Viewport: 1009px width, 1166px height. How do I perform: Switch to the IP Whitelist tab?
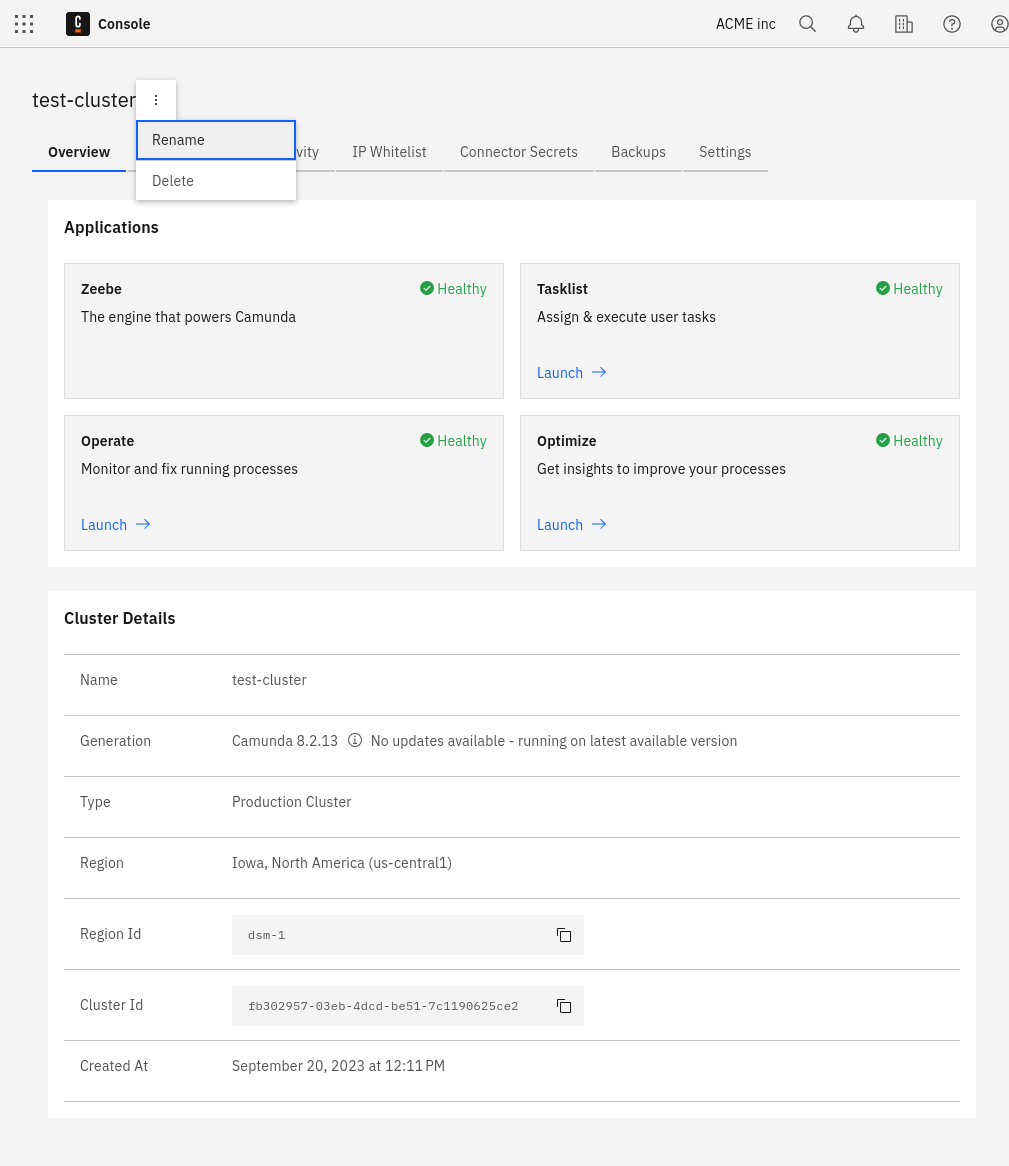pos(389,152)
